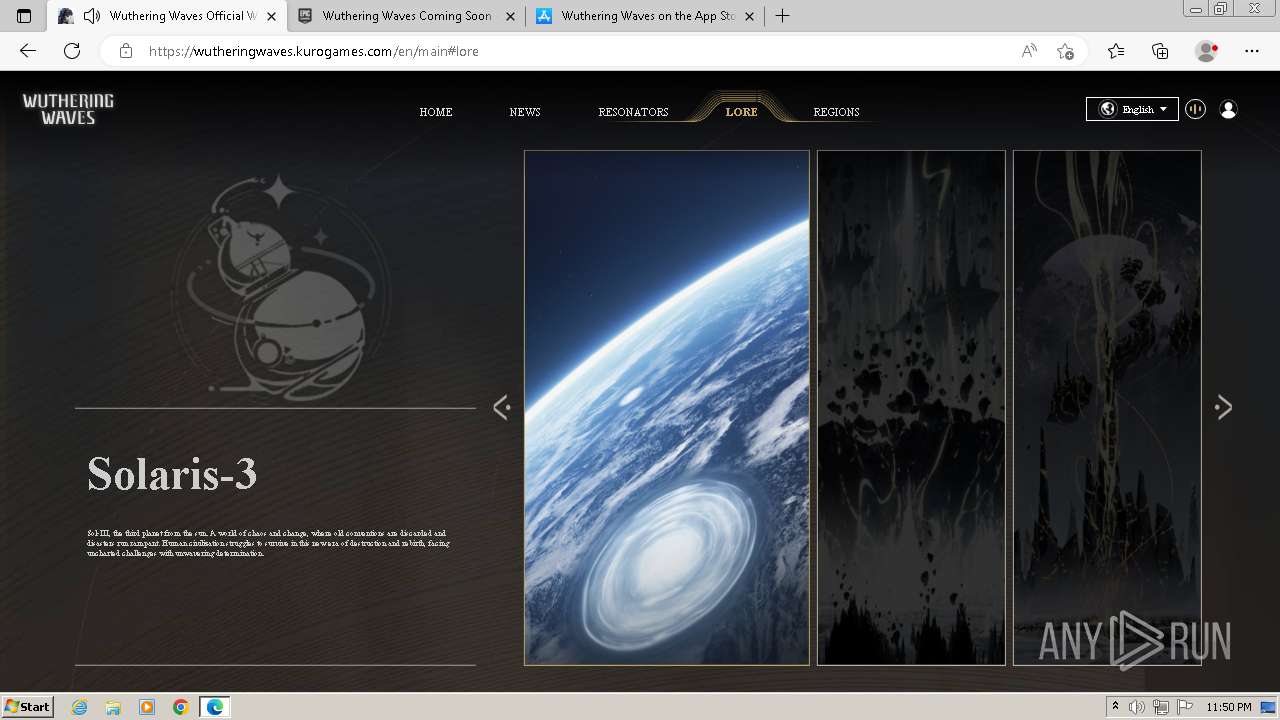Select the Solaris-3 planet image card
Screen dimensions: 1280x720
667,407
